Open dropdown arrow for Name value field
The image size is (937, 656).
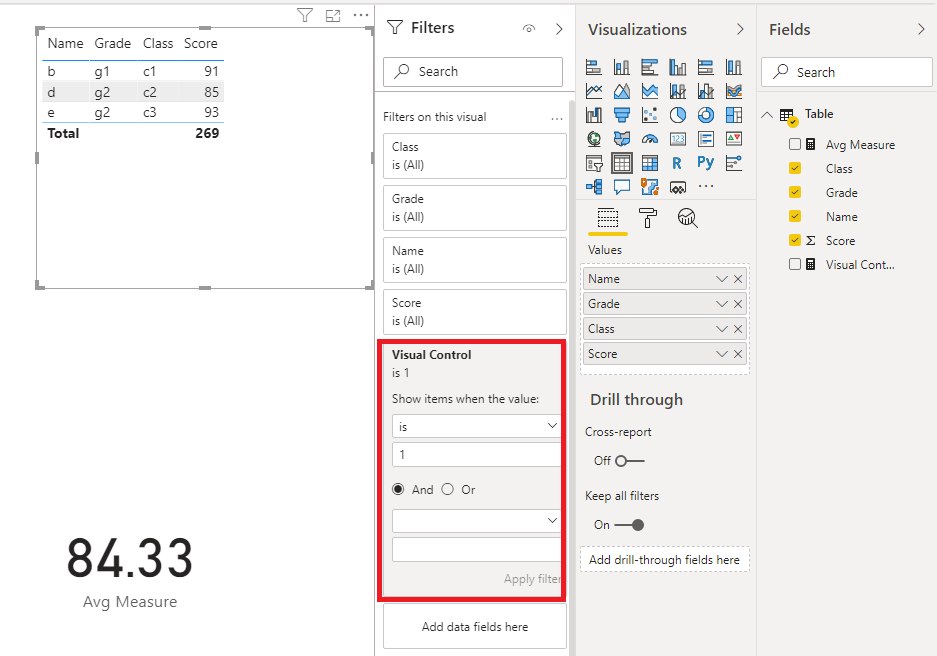click(x=722, y=279)
